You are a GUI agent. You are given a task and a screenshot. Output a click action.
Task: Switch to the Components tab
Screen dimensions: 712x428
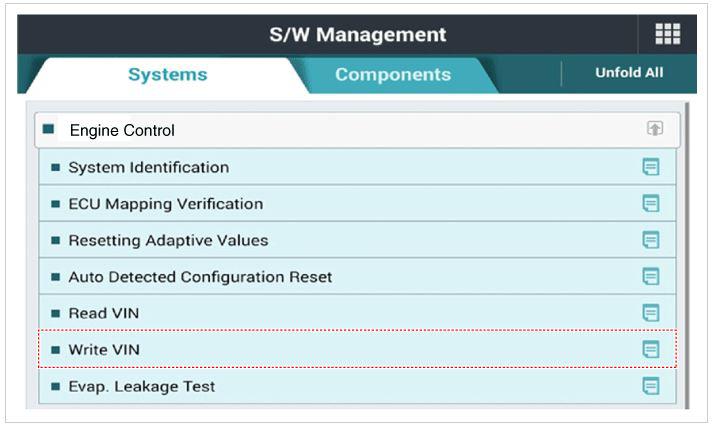click(x=392, y=75)
